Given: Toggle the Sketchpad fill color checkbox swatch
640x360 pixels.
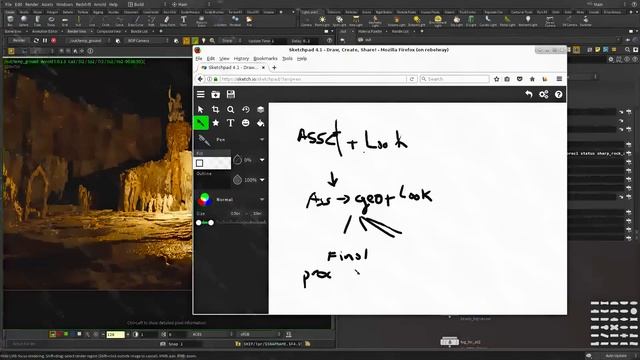Looking at the screenshot, I should [x=200, y=163].
